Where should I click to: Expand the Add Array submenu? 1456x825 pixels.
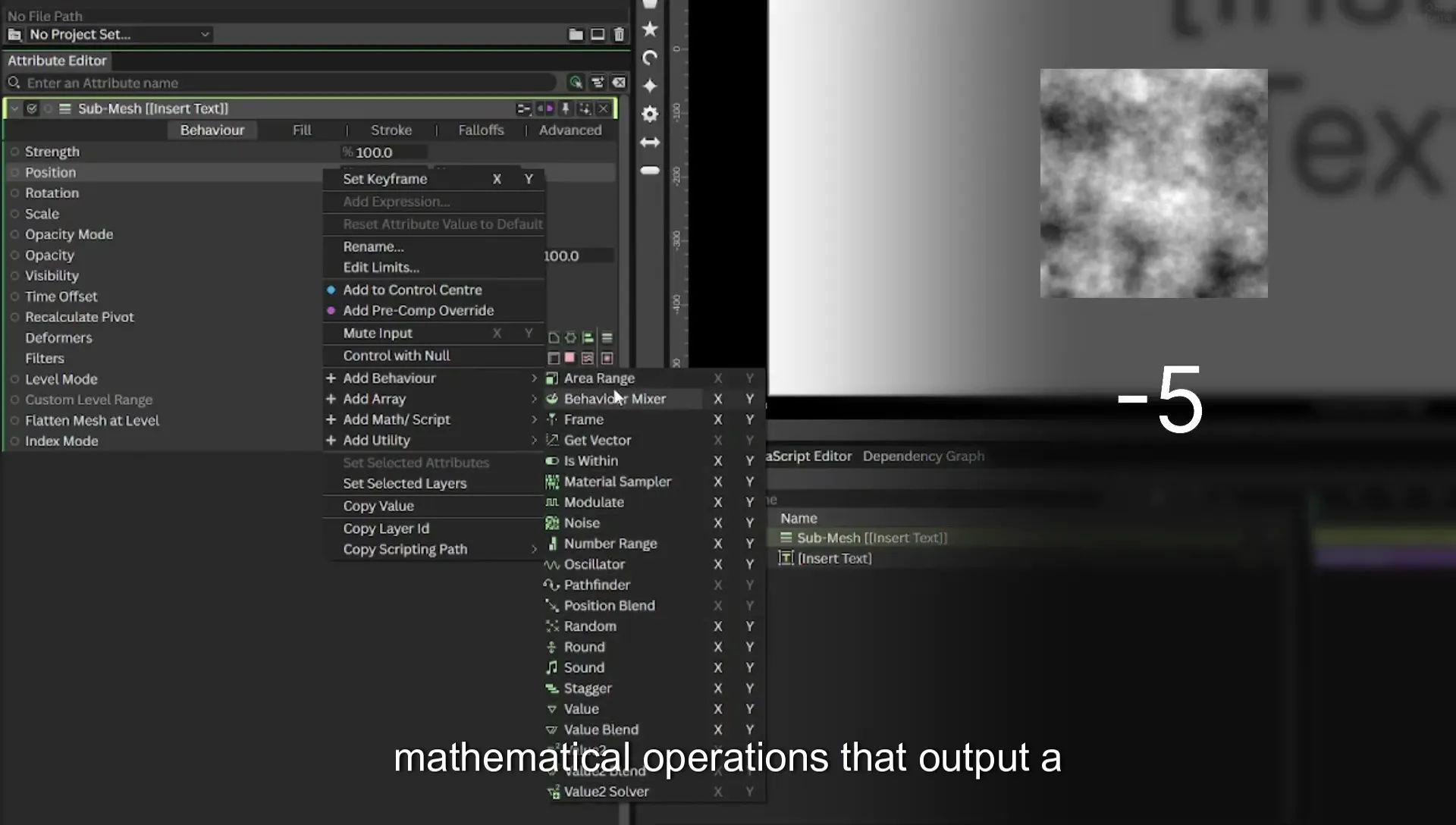(434, 399)
